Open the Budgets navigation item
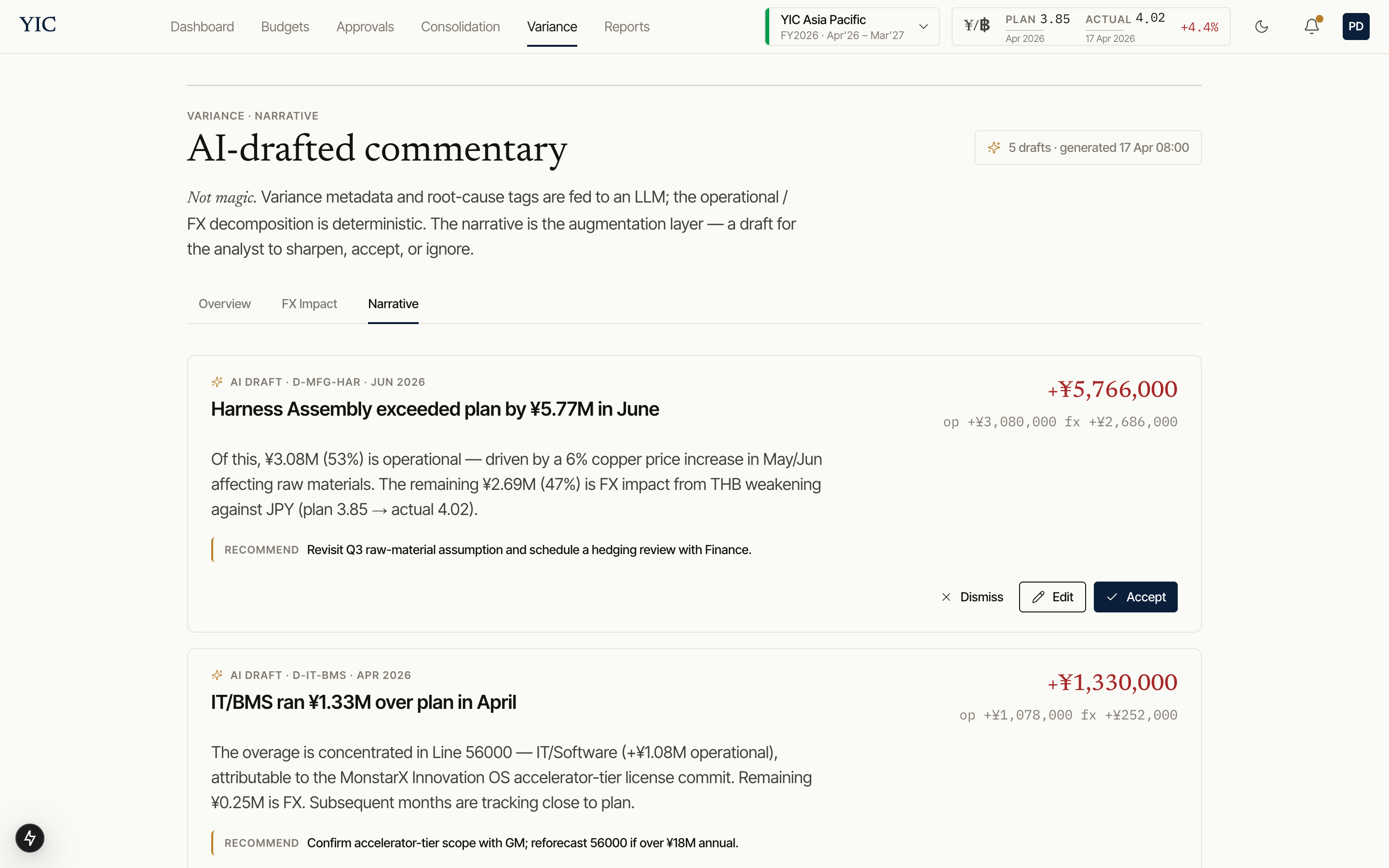This screenshot has width=1389, height=868. 285,27
